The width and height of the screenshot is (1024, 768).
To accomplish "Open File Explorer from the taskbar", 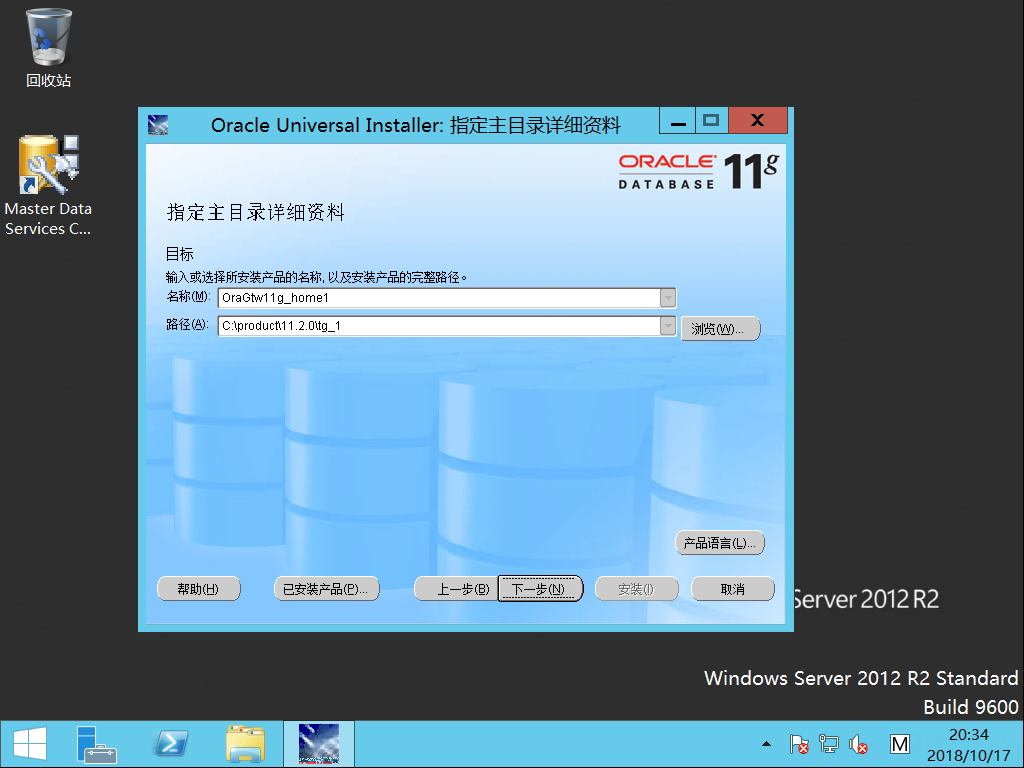I will (245, 744).
